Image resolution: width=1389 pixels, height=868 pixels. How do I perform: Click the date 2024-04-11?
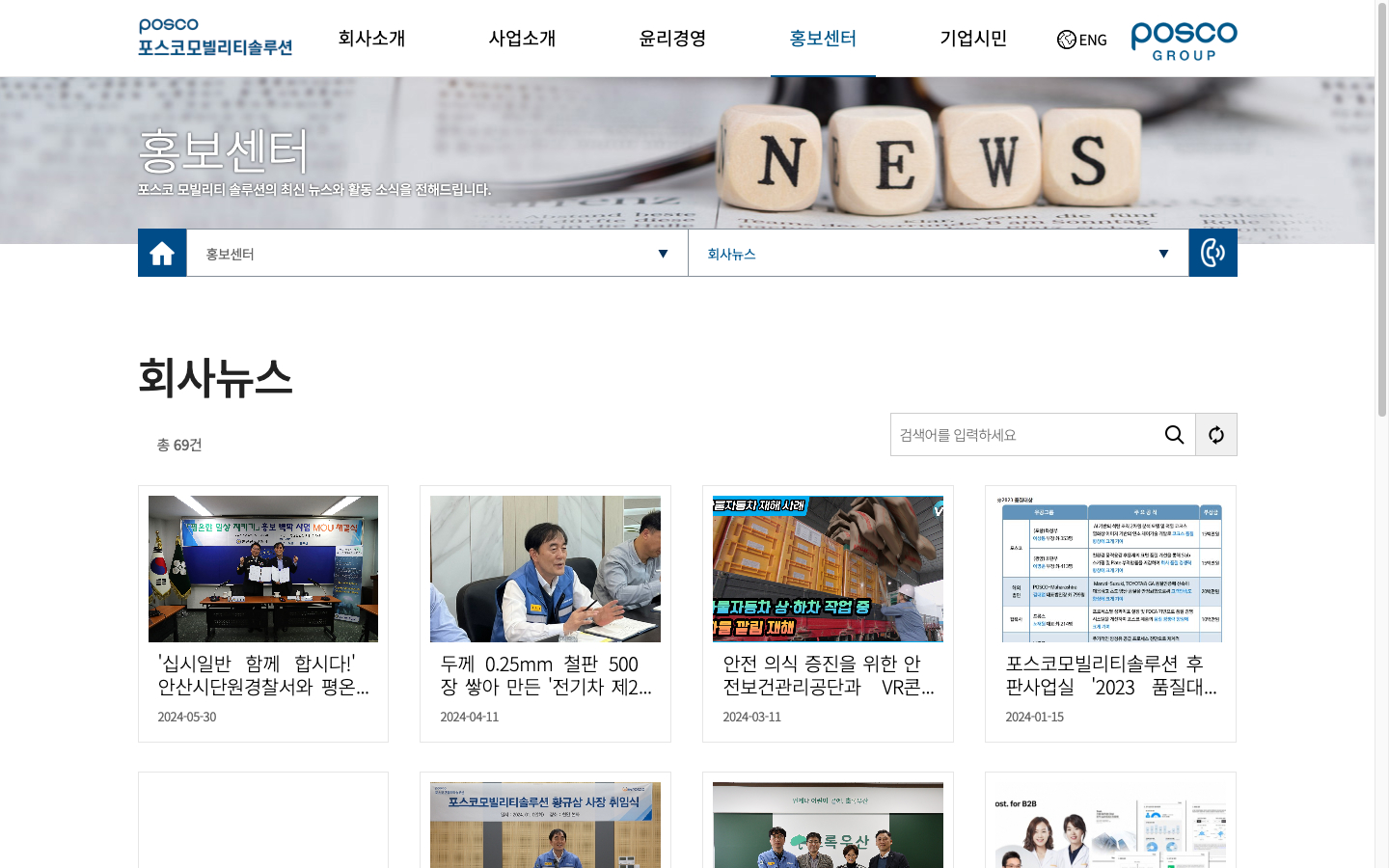click(x=470, y=717)
